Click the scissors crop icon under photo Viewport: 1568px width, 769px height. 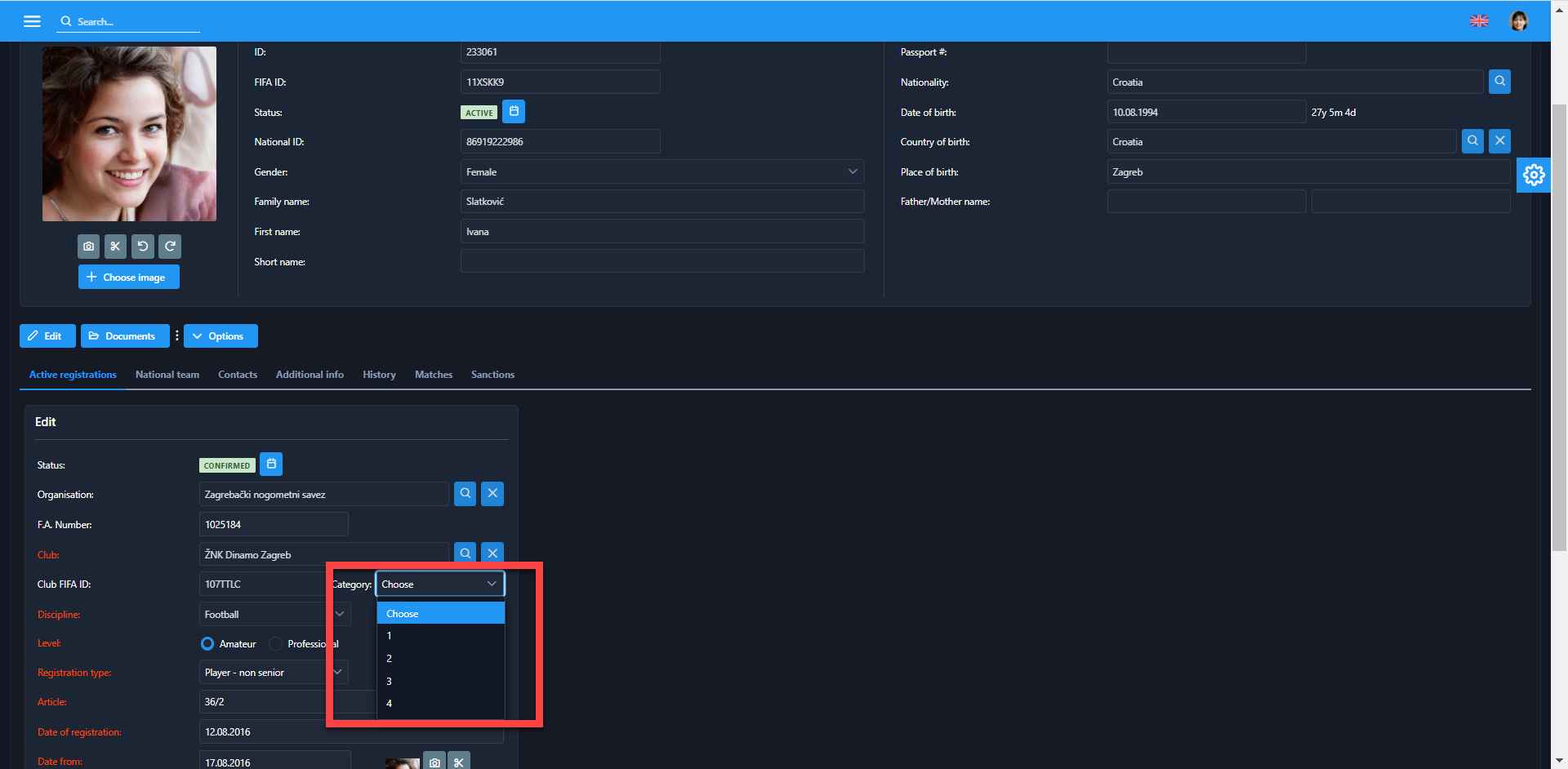[x=115, y=247]
